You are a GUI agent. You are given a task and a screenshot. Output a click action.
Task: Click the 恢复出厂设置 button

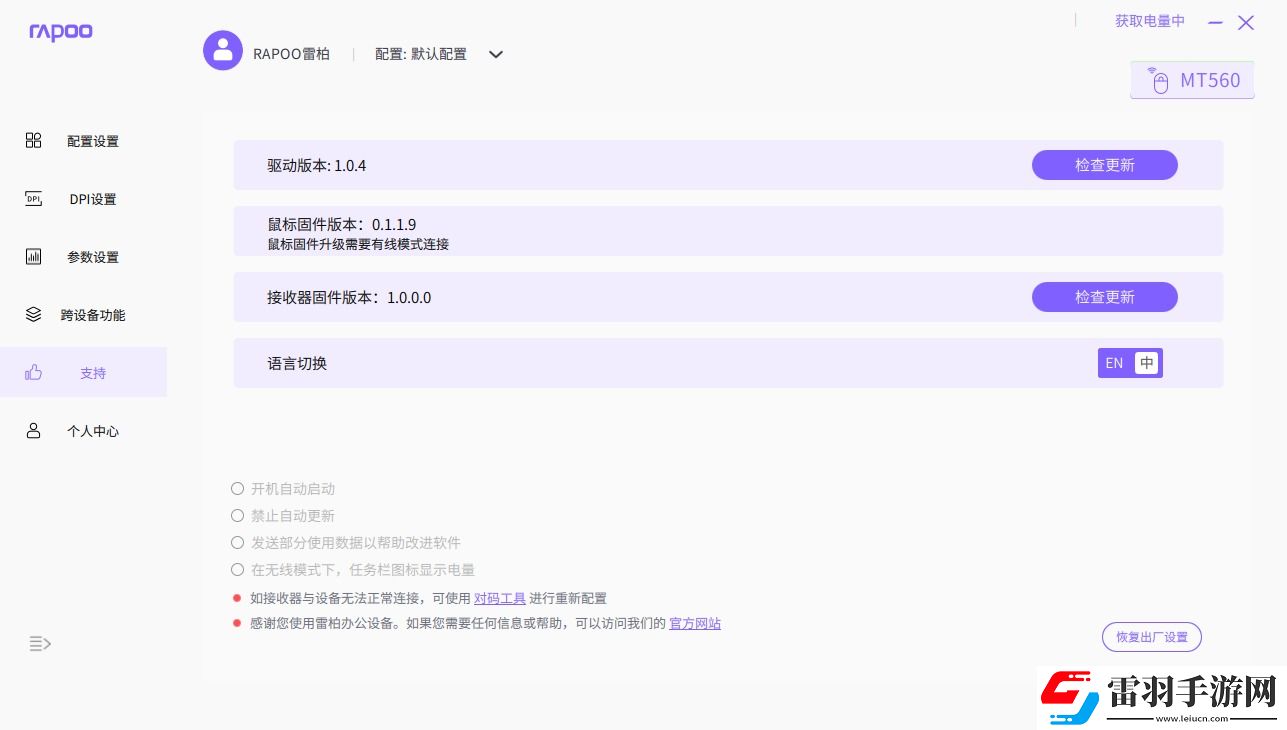tap(1151, 636)
